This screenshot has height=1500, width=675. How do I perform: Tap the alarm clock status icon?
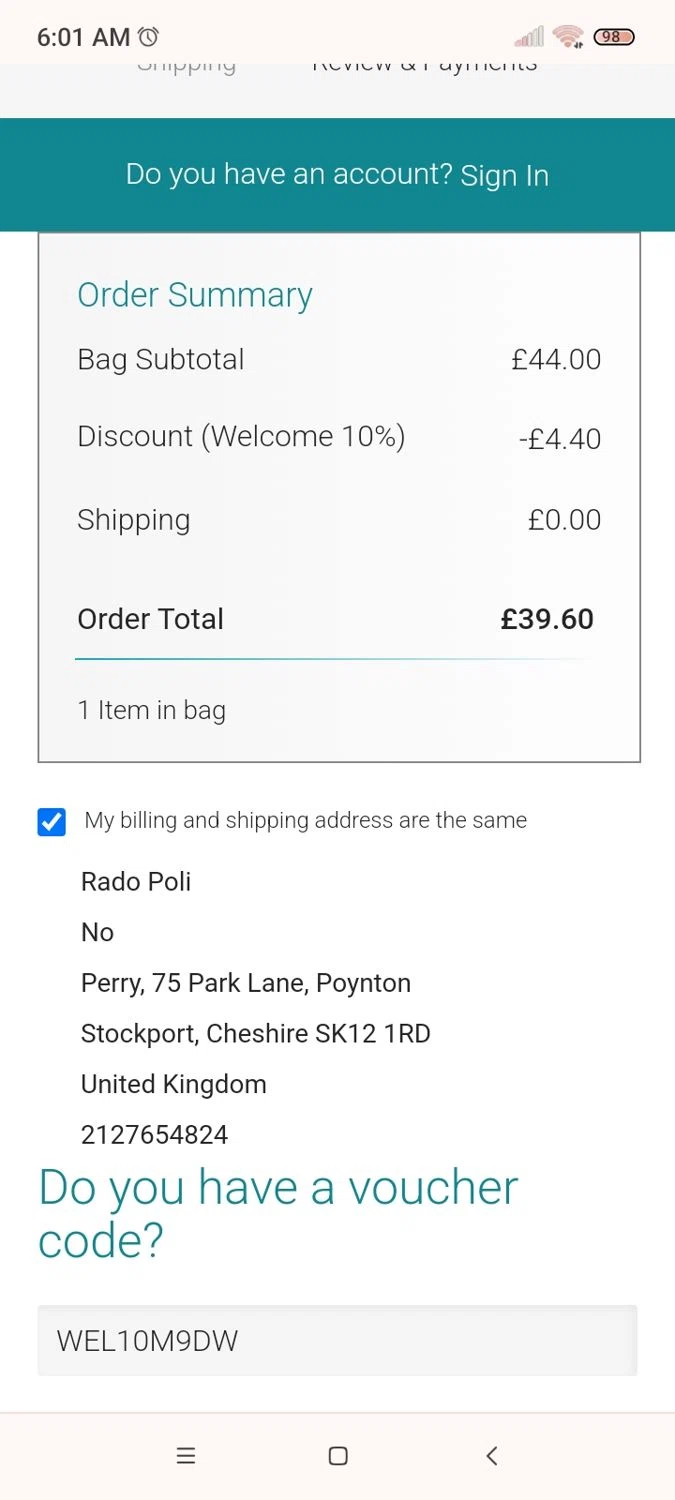point(148,37)
